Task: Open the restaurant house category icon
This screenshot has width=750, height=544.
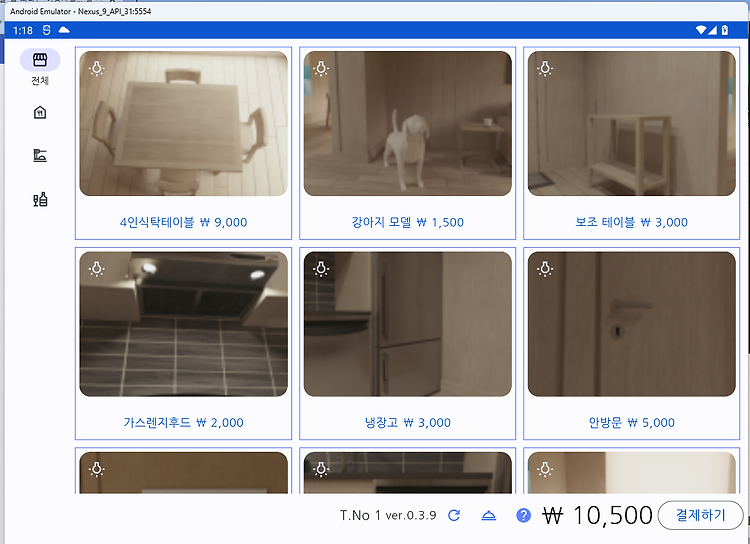Action: pos(40,112)
